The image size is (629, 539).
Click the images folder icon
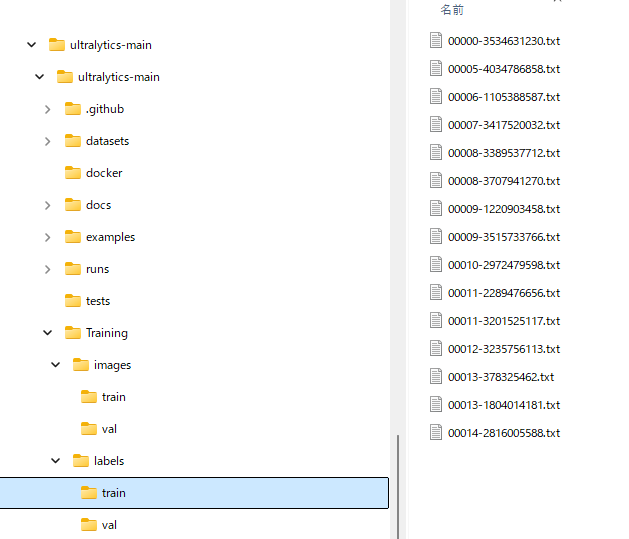point(81,365)
